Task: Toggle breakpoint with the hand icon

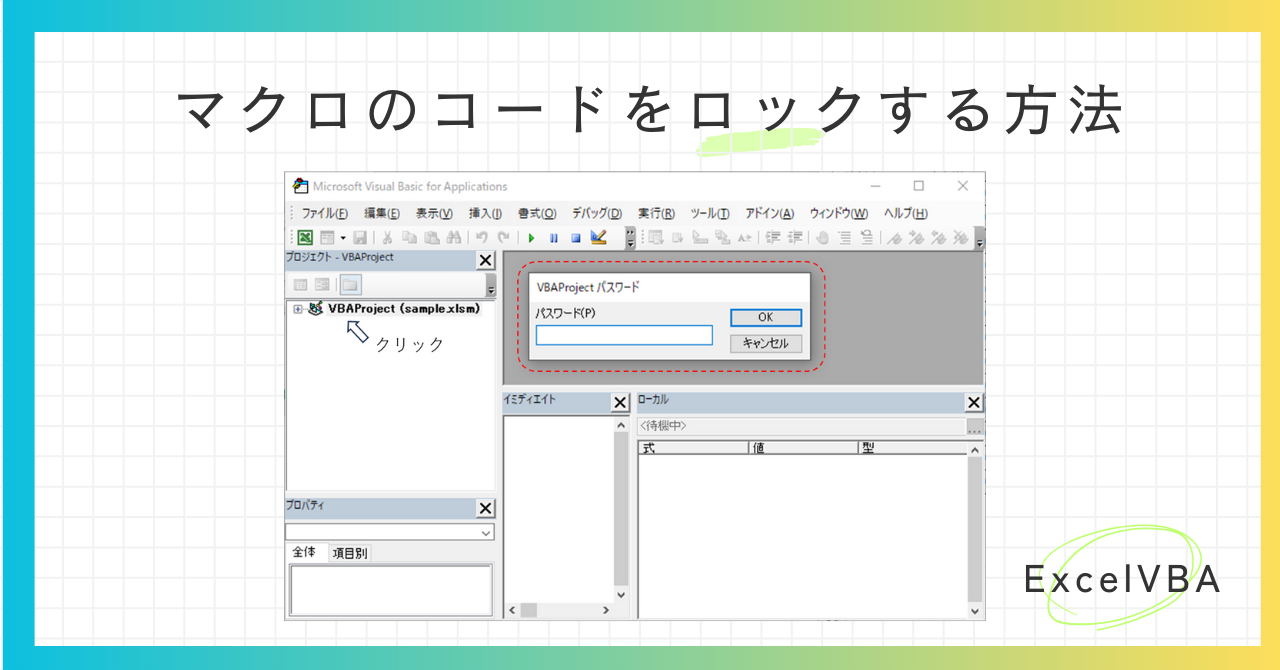Action: [822, 238]
